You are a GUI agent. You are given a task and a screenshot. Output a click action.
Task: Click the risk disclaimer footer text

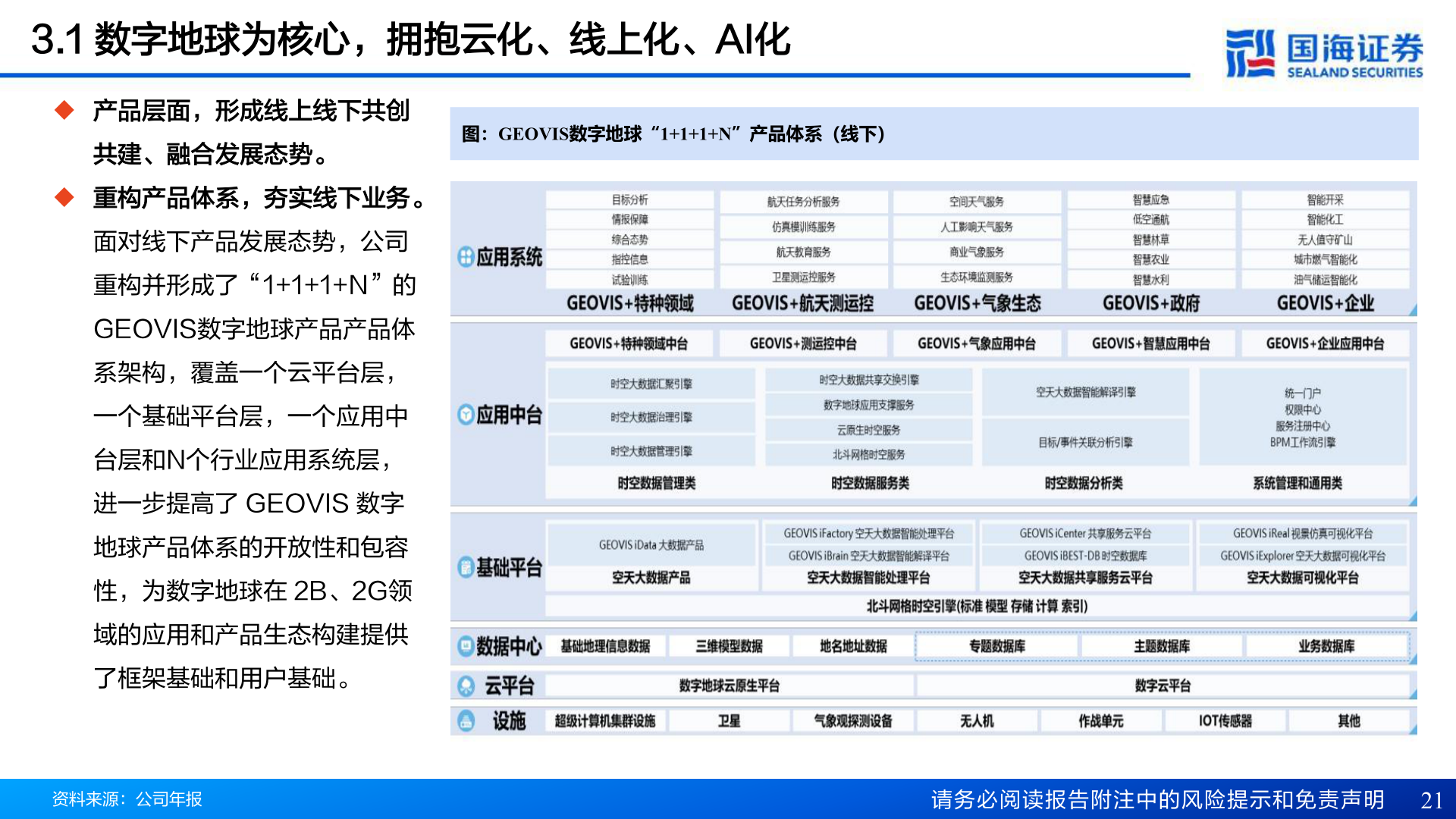1158,799
